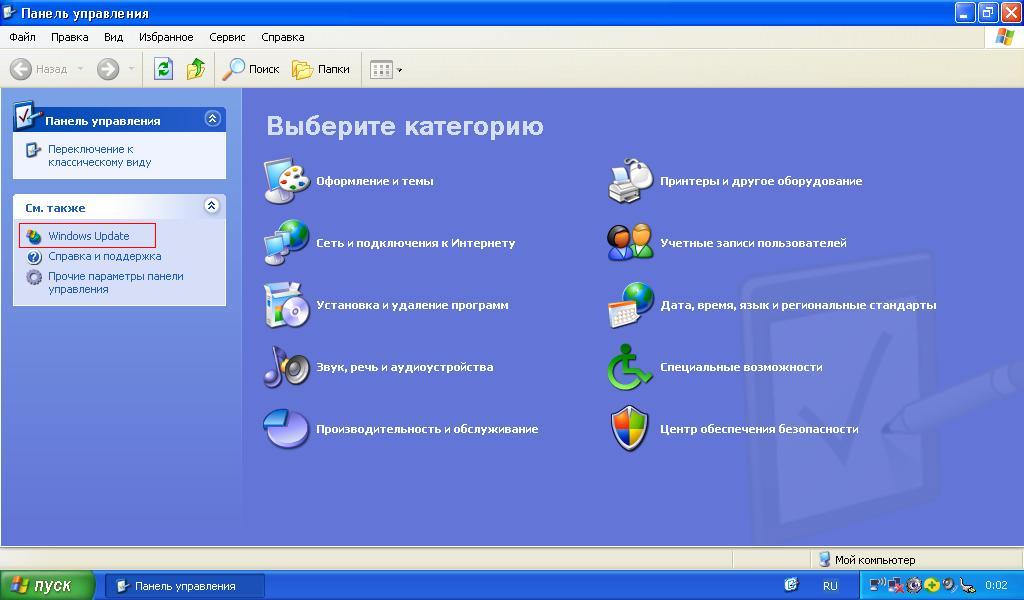The width and height of the screenshot is (1024, 600).
Task: Click the RU language indicator
Action: tap(830, 586)
